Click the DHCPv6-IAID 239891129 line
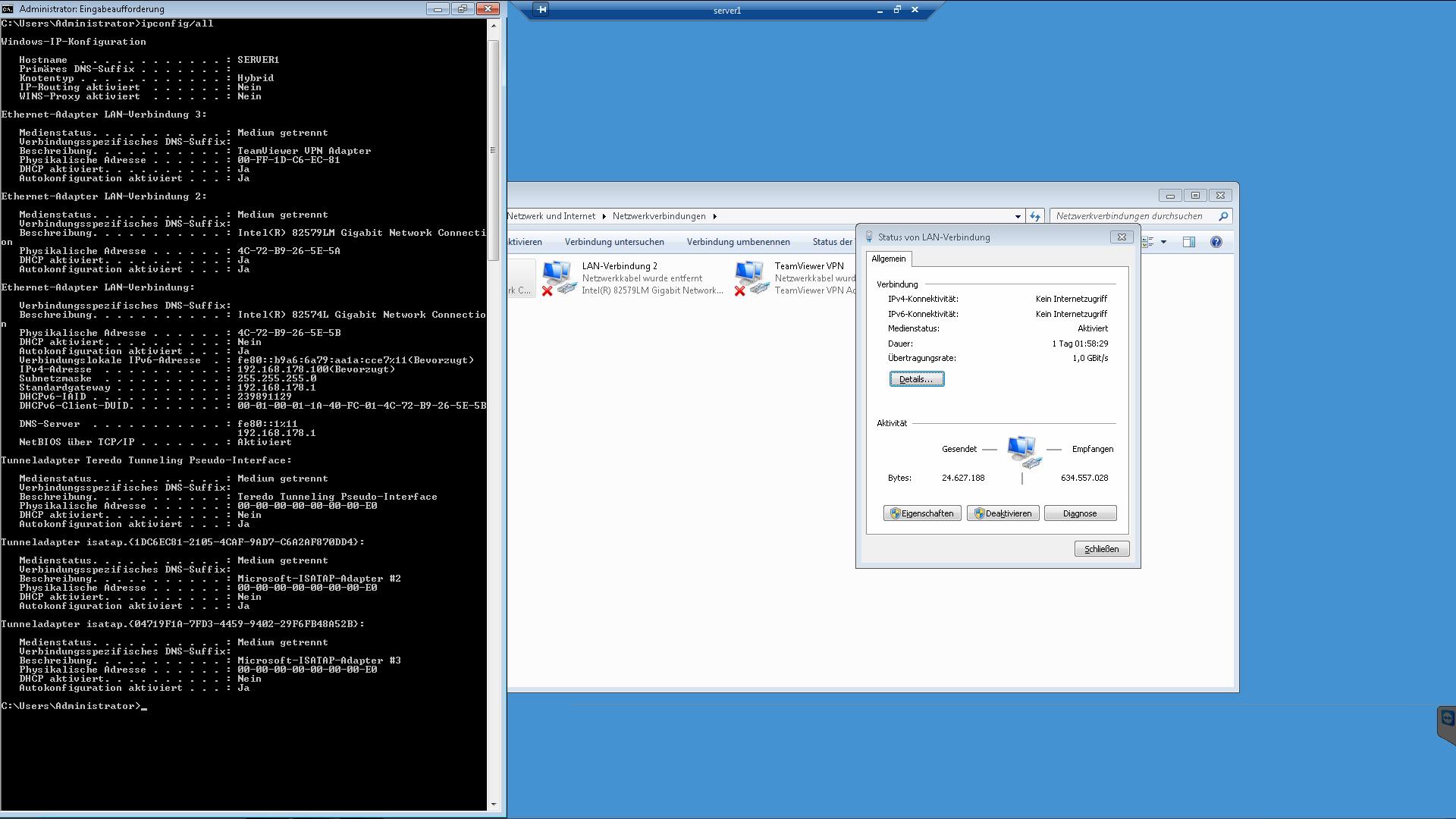The height and width of the screenshot is (819, 1456). point(155,397)
